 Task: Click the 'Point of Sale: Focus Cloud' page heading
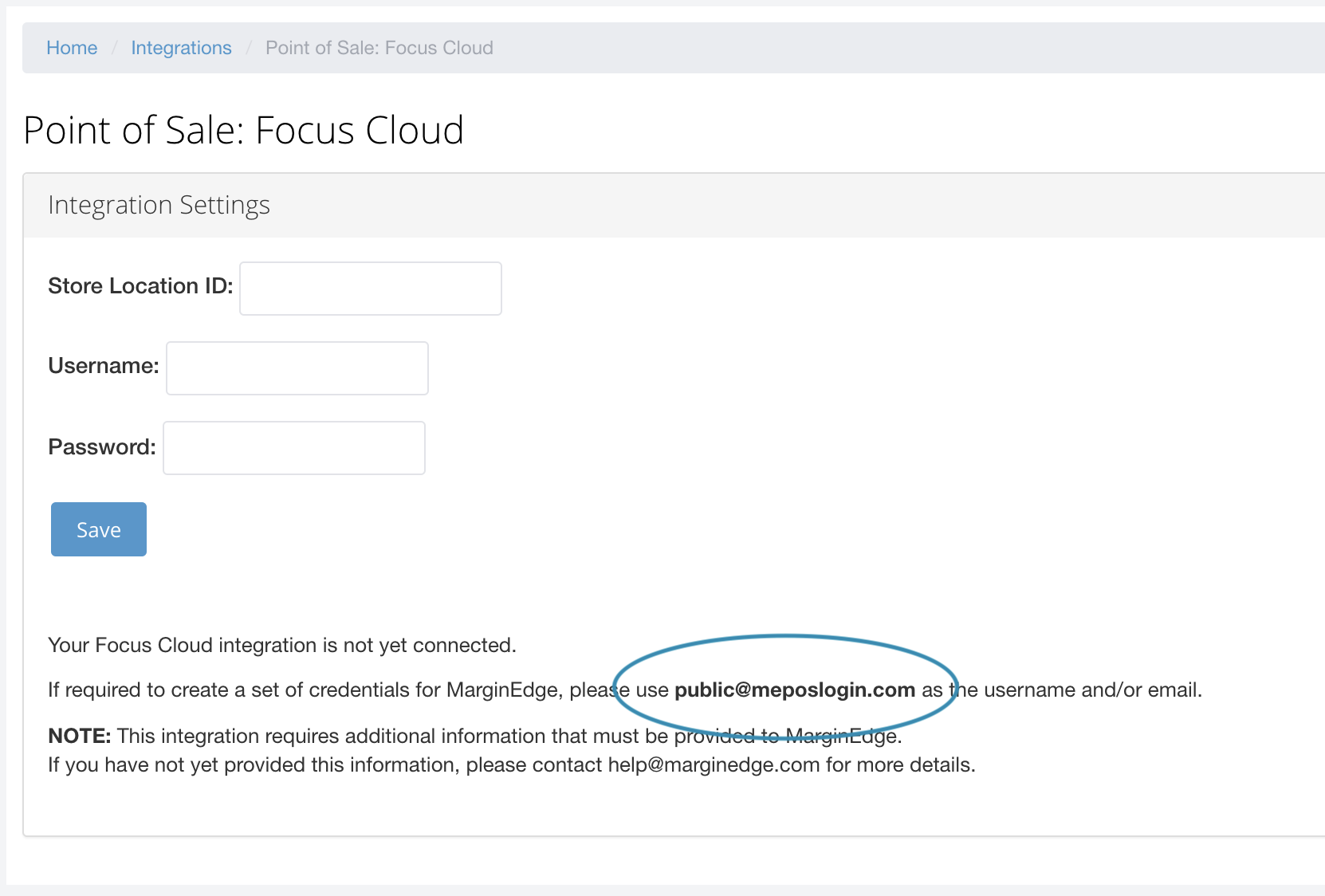[x=244, y=130]
